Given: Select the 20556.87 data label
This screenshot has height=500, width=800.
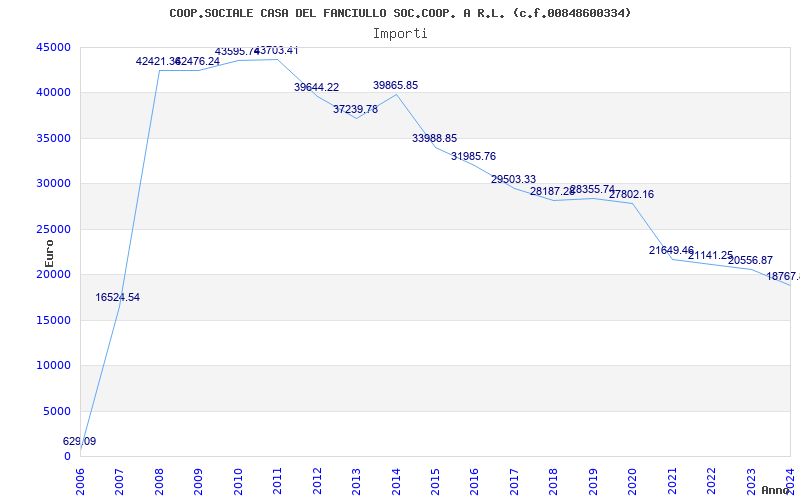Looking at the screenshot, I should pos(751,260).
